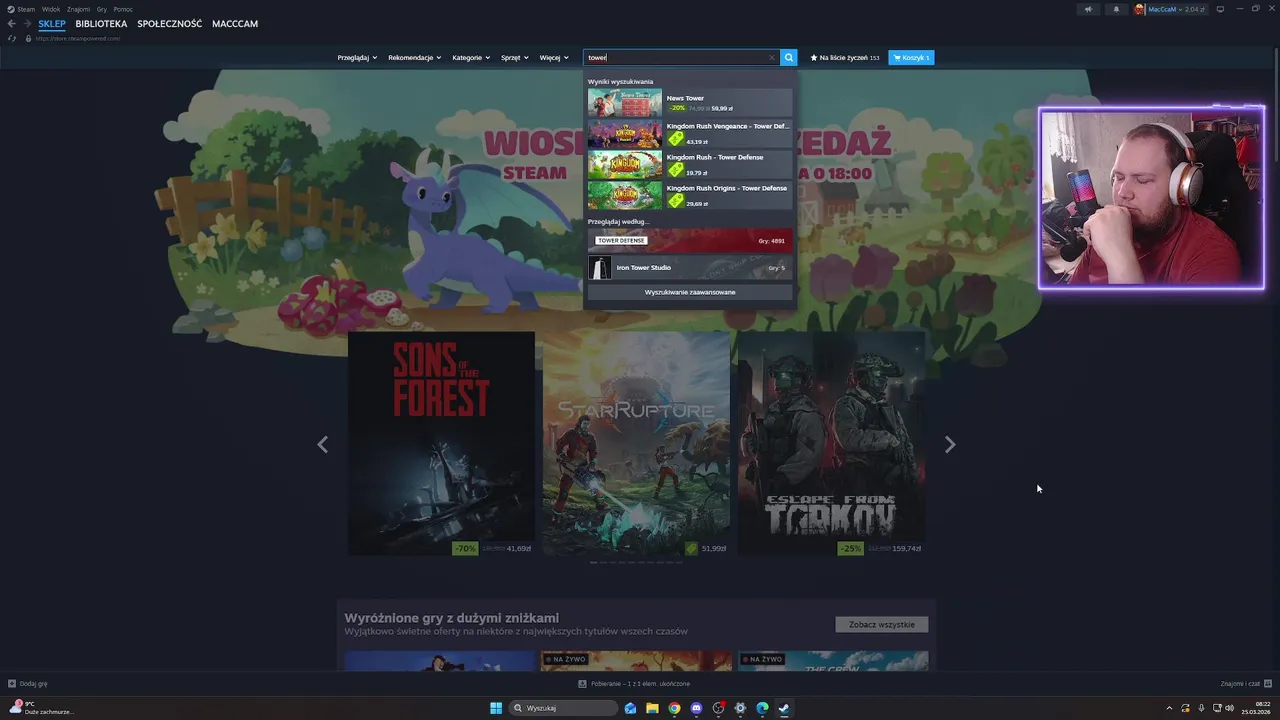The height and width of the screenshot is (720, 1280).
Task: Open Iron Tower Studio developer result
Action: [x=690, y=267]
